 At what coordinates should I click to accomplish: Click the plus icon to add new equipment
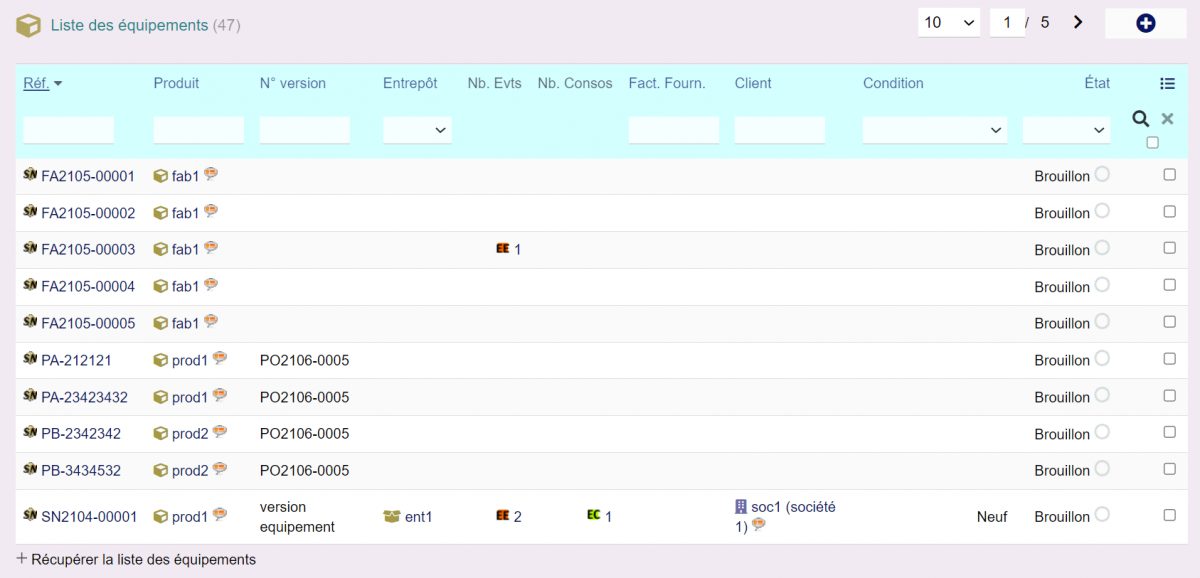point(1145,23)
